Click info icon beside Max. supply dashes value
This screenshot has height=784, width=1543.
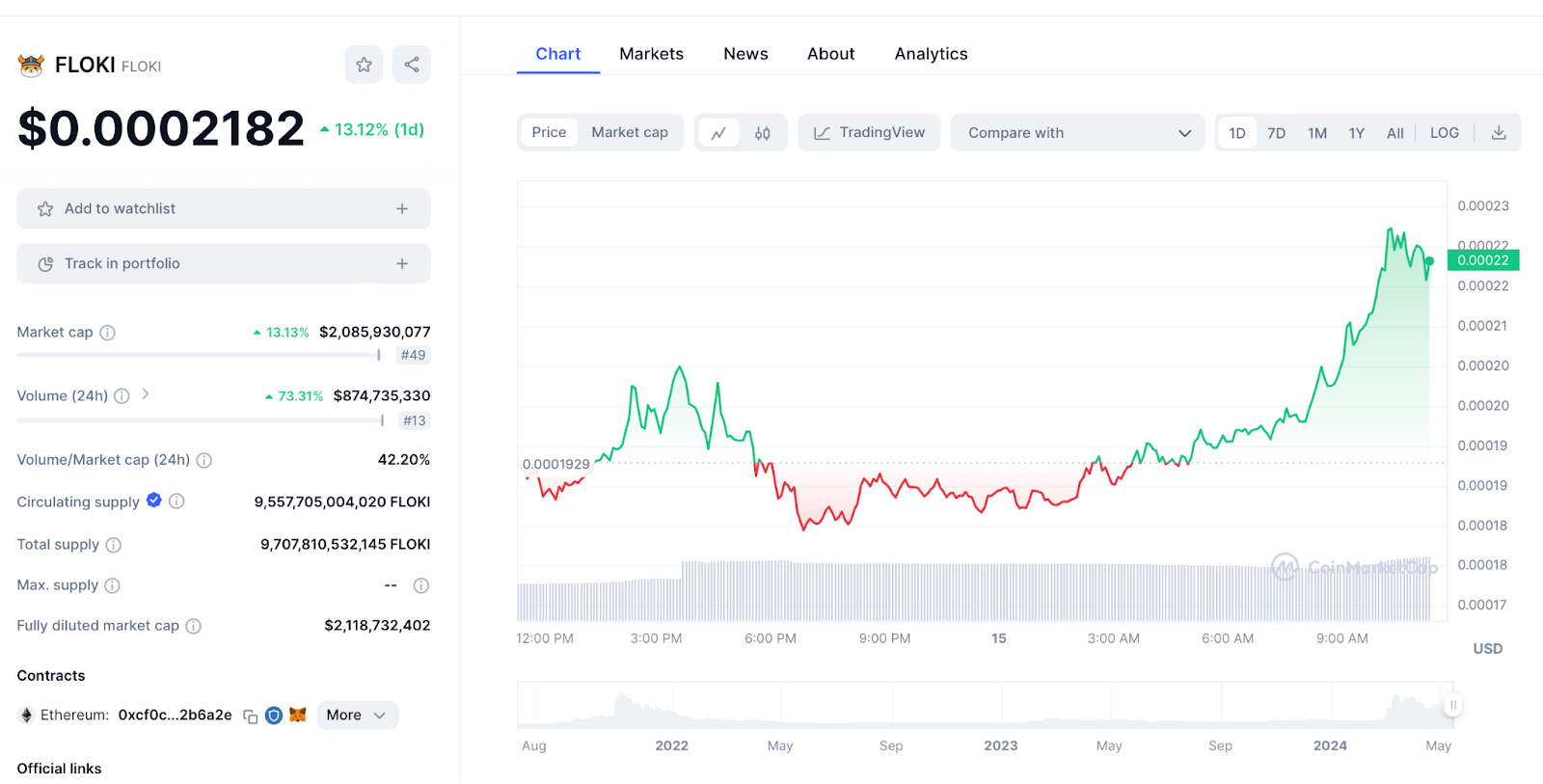point(421,585)
